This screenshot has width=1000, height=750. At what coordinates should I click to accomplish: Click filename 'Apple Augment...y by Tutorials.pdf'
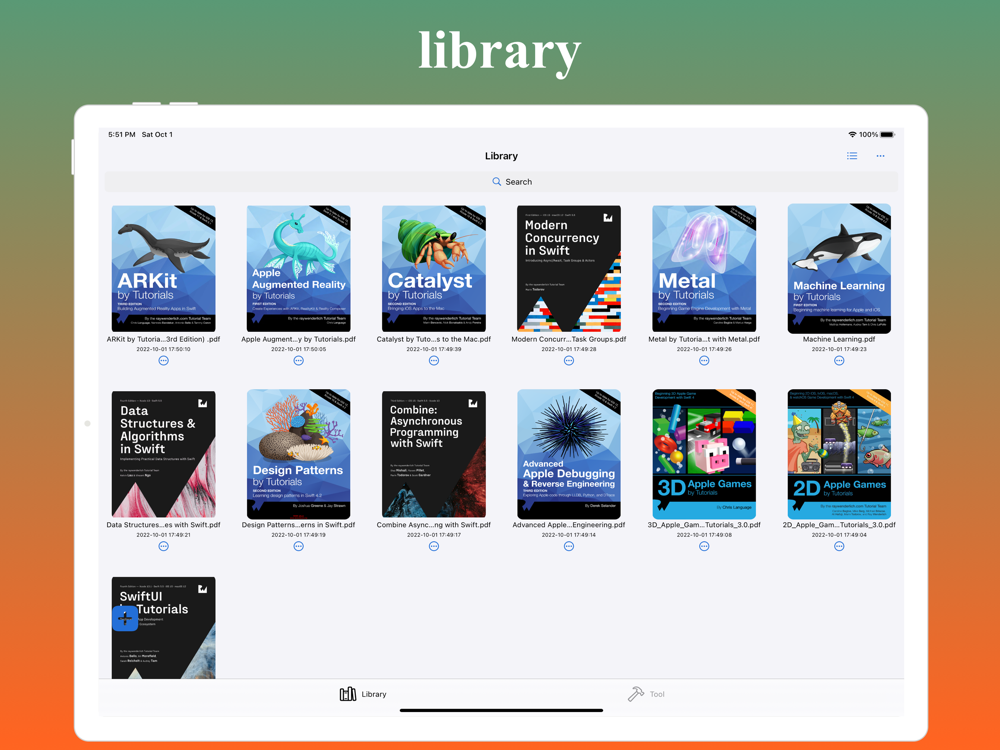pyautogui.click(x=298, y=339)
